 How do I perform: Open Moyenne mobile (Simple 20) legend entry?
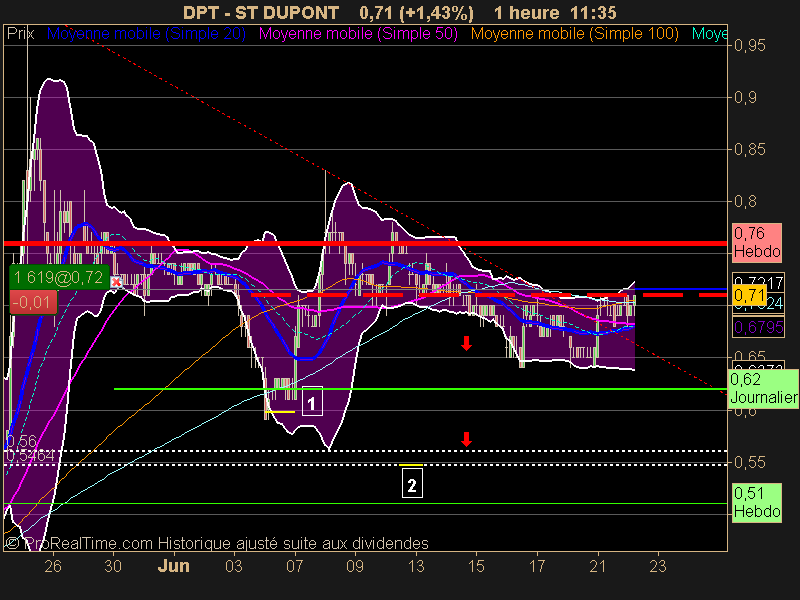(x=146, y=34)
